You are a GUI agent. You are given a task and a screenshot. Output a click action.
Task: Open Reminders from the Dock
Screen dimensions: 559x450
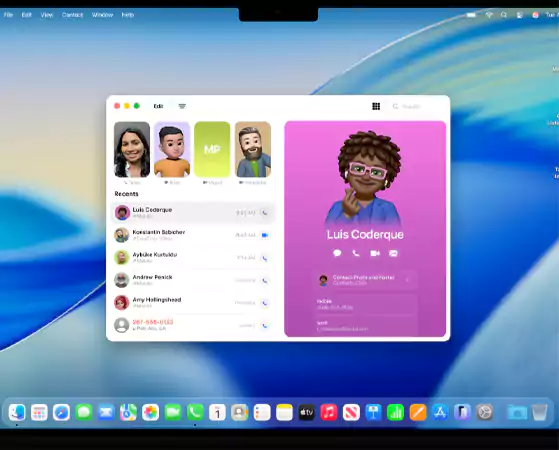(262, 413)
